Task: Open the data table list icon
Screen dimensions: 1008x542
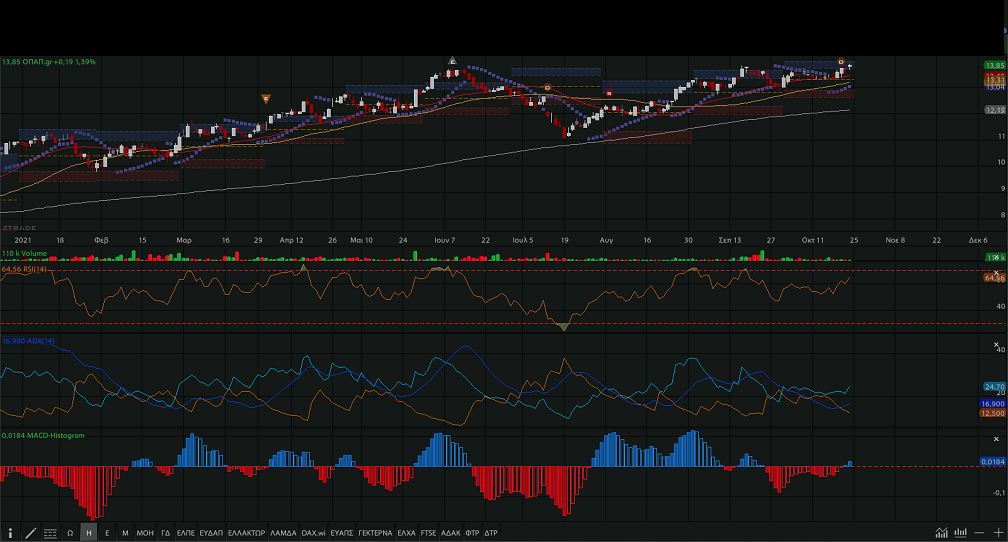Action: [x=50, y=533]
